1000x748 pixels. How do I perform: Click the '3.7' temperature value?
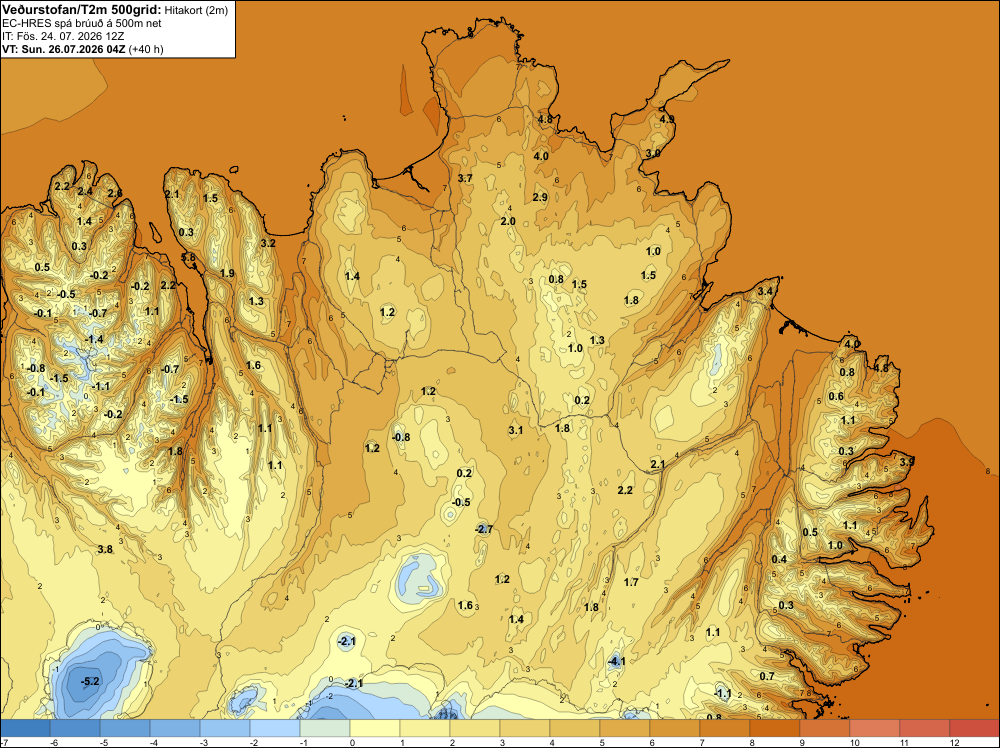[x=466, y=178]
